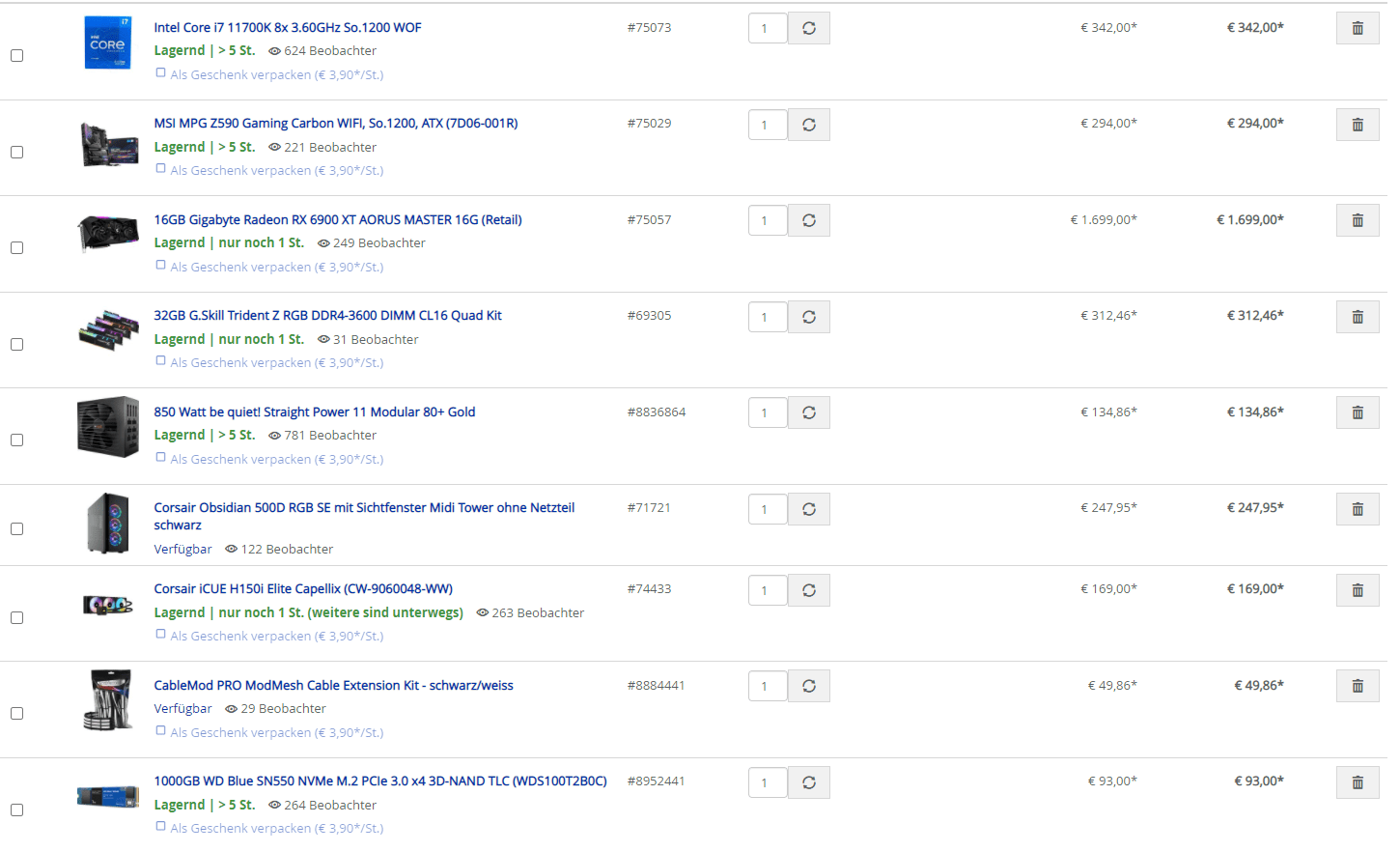
Task: Select the Intel Core i7 11700K row checkbox
Action: coord(17,56)
